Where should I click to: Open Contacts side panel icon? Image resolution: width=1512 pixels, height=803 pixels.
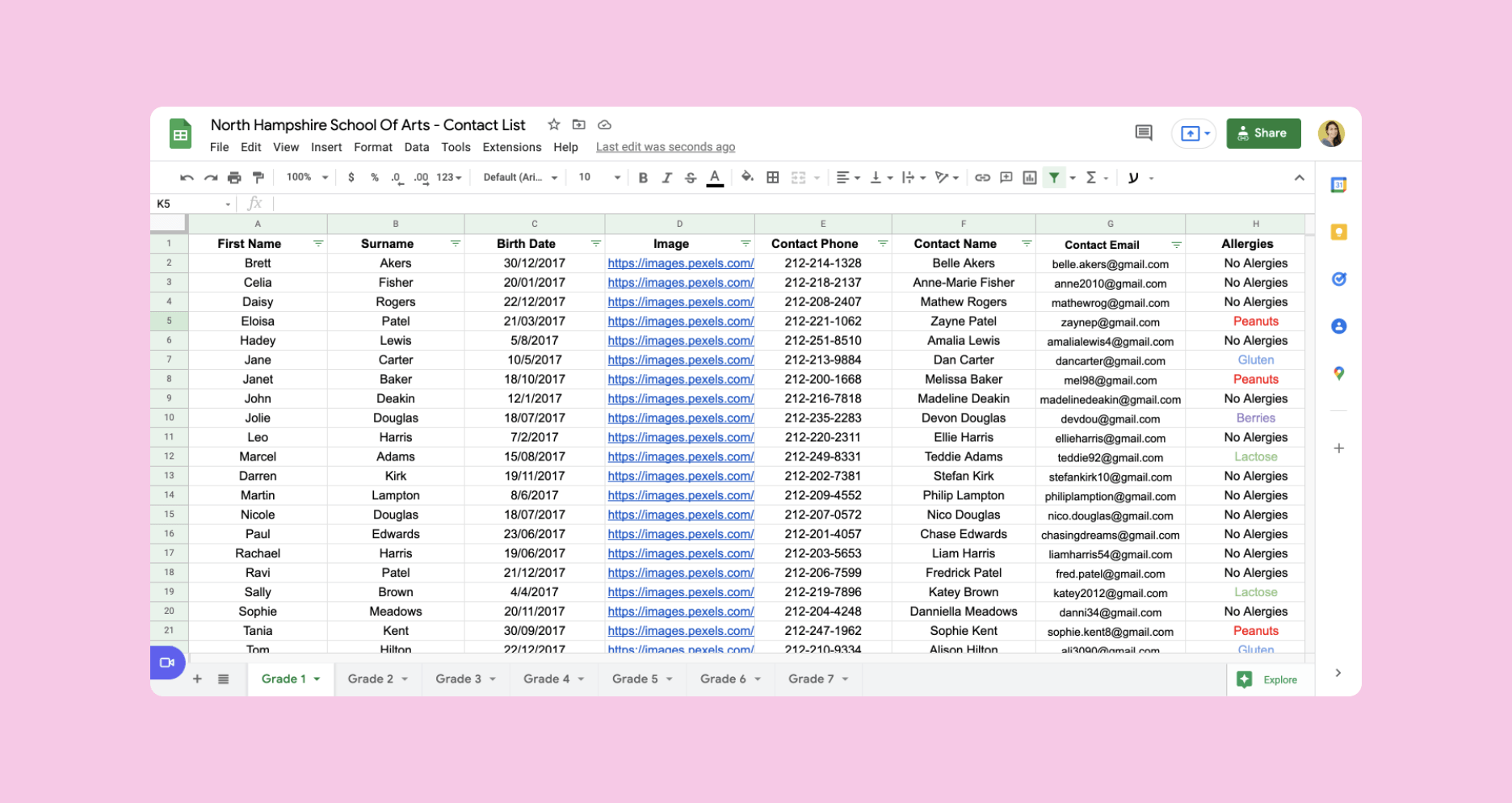[1338, 326]
